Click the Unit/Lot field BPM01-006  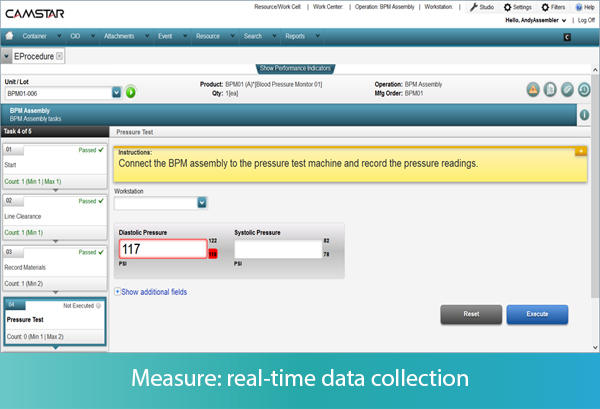point(58,93)
